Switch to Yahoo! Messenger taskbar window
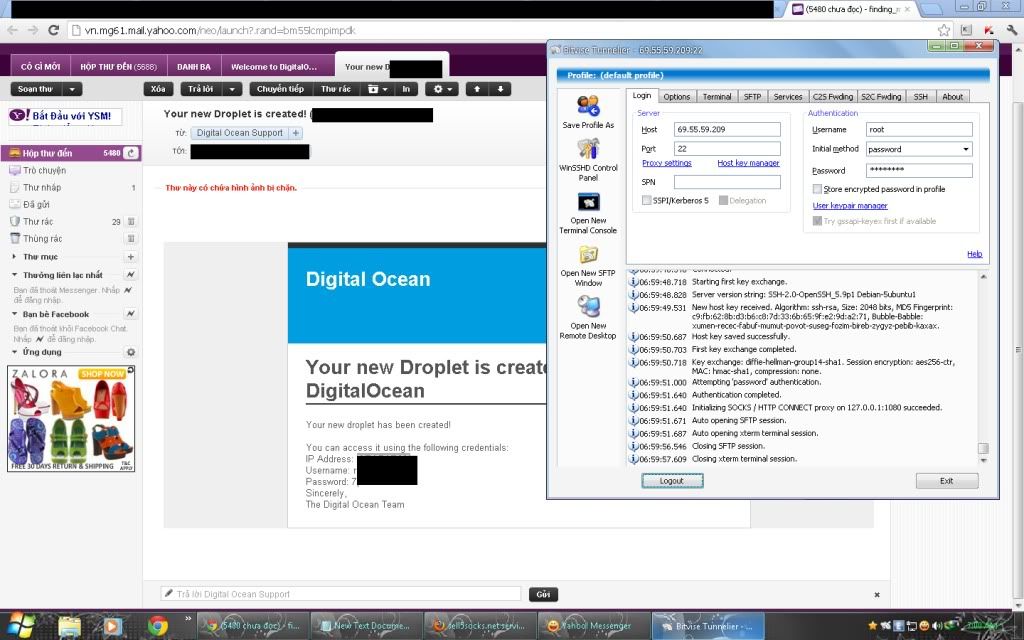The height and width of the screenshot is (640, 1024). tap(594, 626)
